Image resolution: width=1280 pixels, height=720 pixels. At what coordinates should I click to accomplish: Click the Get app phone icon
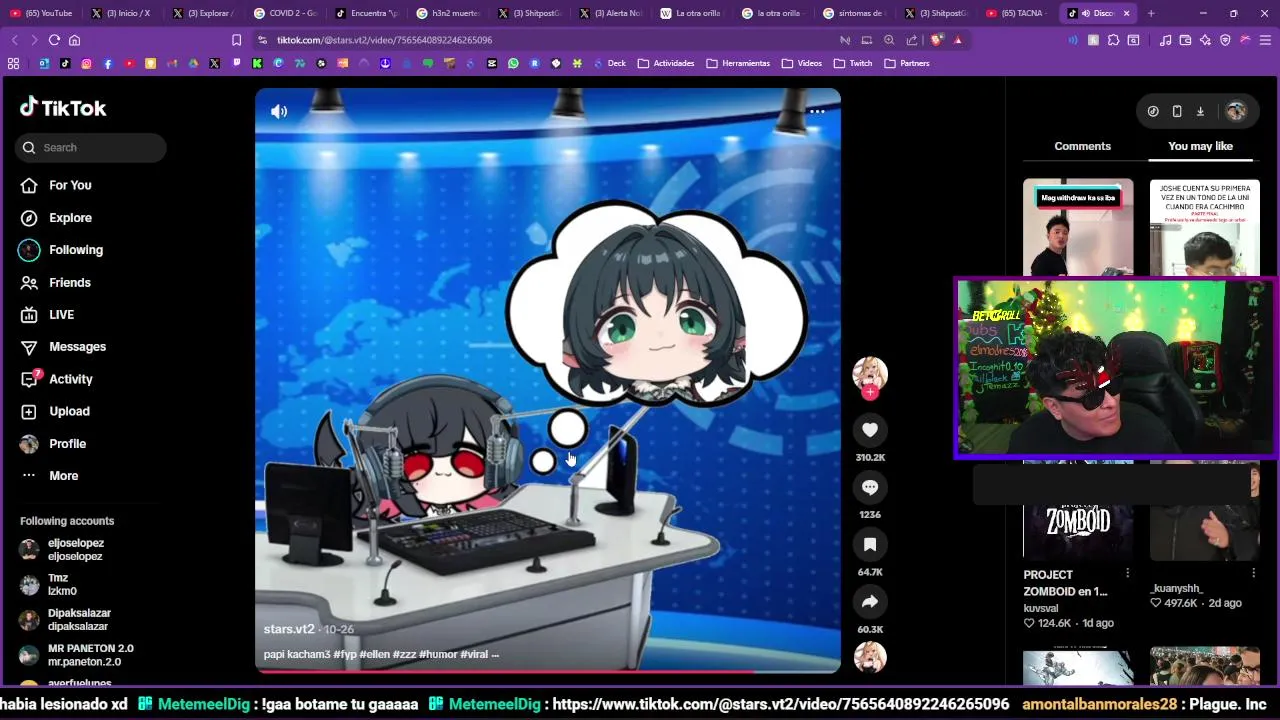click(x=1177, y=111)
